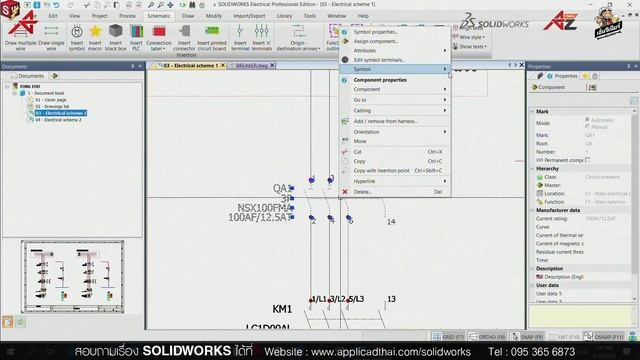Viewport: 640px width, 360px height.
Task: Toggle SNAP (F9) in status bar
Action: [x=527, y=337]
